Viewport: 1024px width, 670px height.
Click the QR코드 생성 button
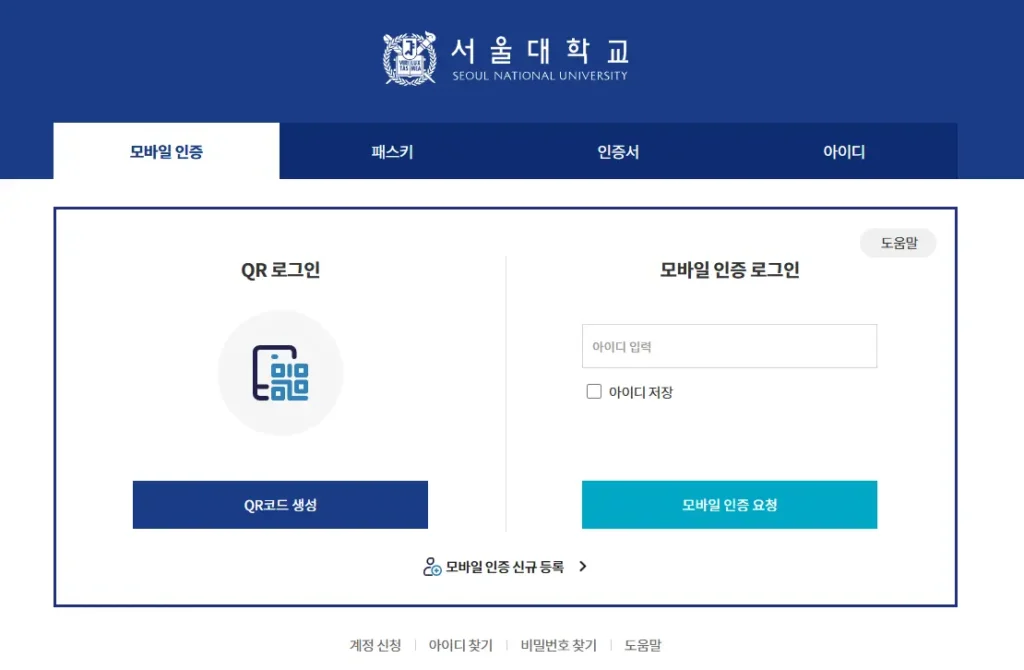(x=280, y=505)
